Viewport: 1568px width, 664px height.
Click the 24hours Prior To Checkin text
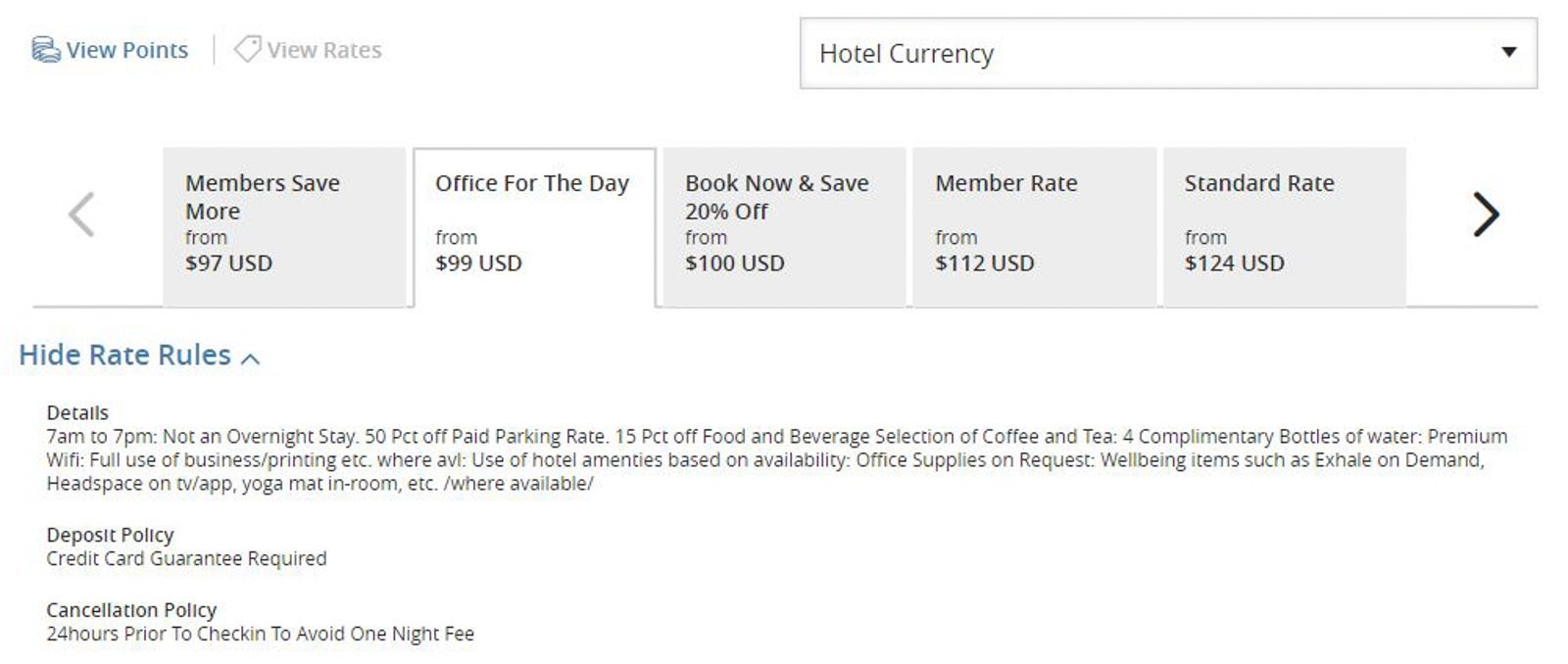point(260,634)
